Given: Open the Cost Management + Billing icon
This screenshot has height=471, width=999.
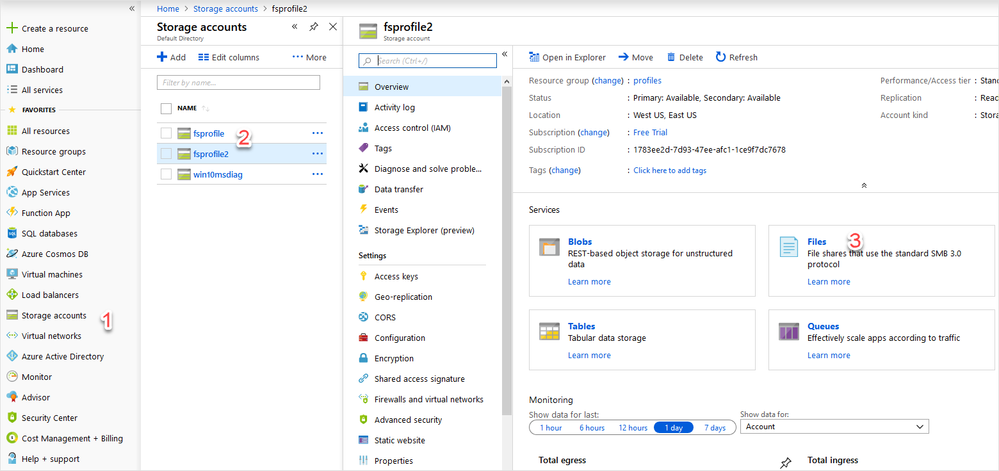Looking at the screenshot, I should coord(11,438).
